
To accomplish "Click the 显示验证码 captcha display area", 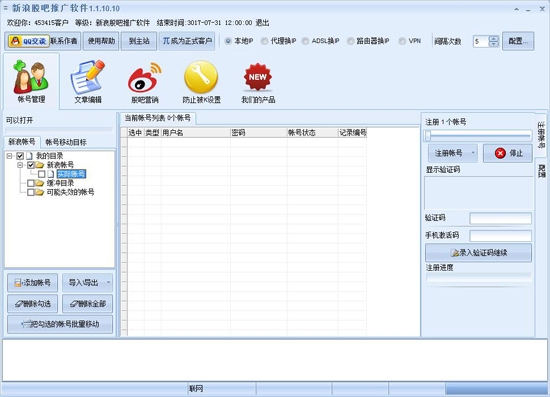I will click(478, 193).
